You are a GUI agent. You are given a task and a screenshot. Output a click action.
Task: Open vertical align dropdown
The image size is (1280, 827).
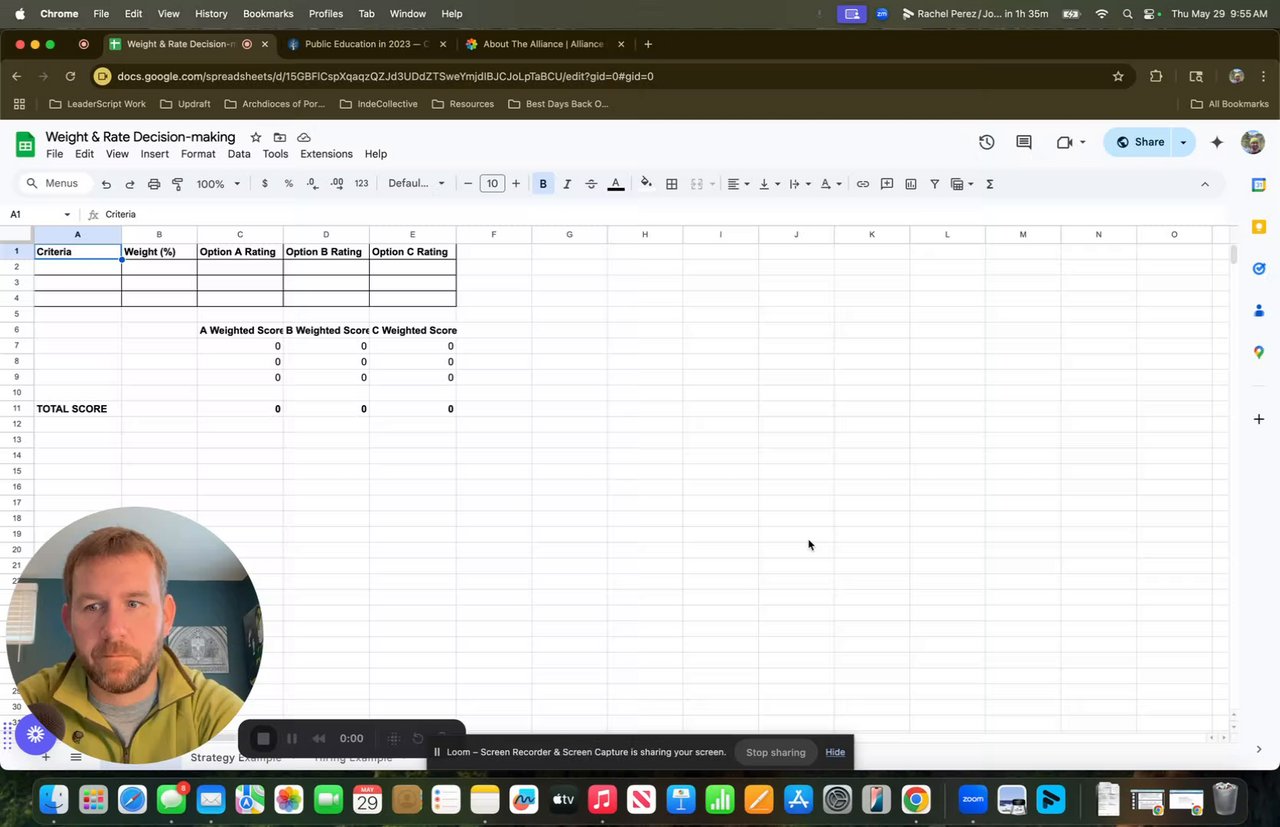[x=769, y=184]
